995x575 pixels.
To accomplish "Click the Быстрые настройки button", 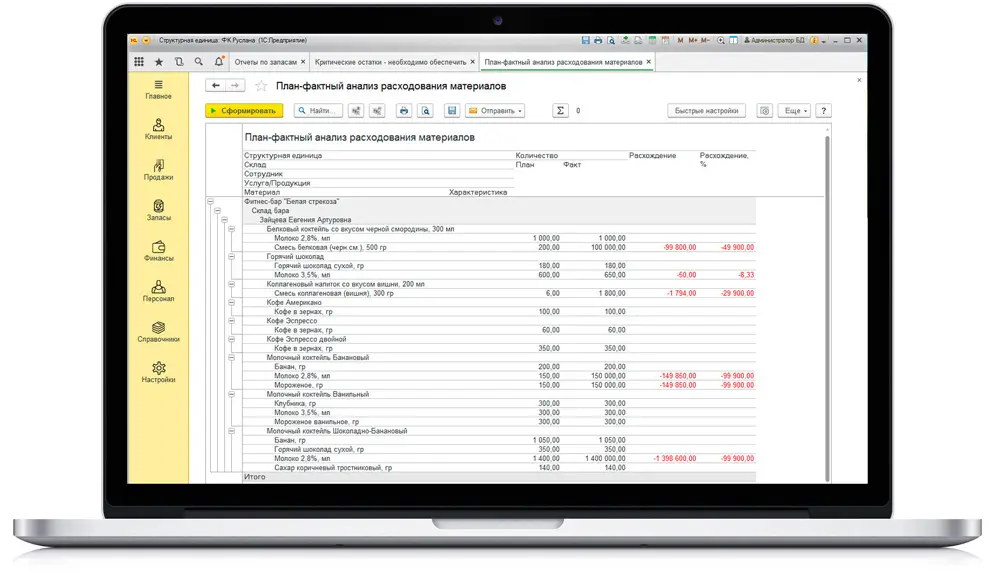I will click(706, 111).
